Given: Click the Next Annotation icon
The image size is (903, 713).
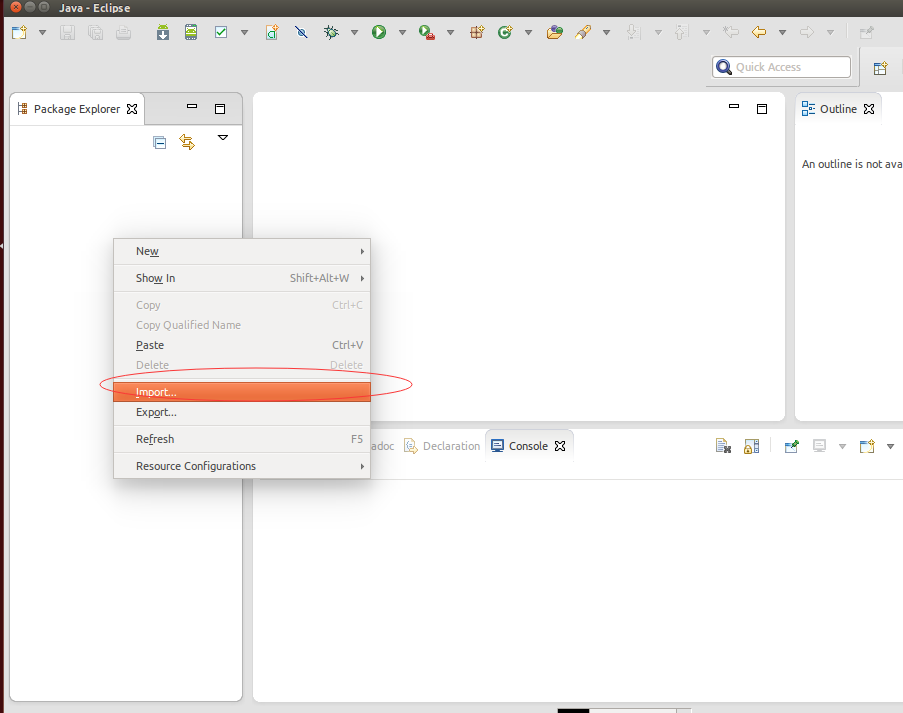Looking at the screenshot, I should point(633,32).
